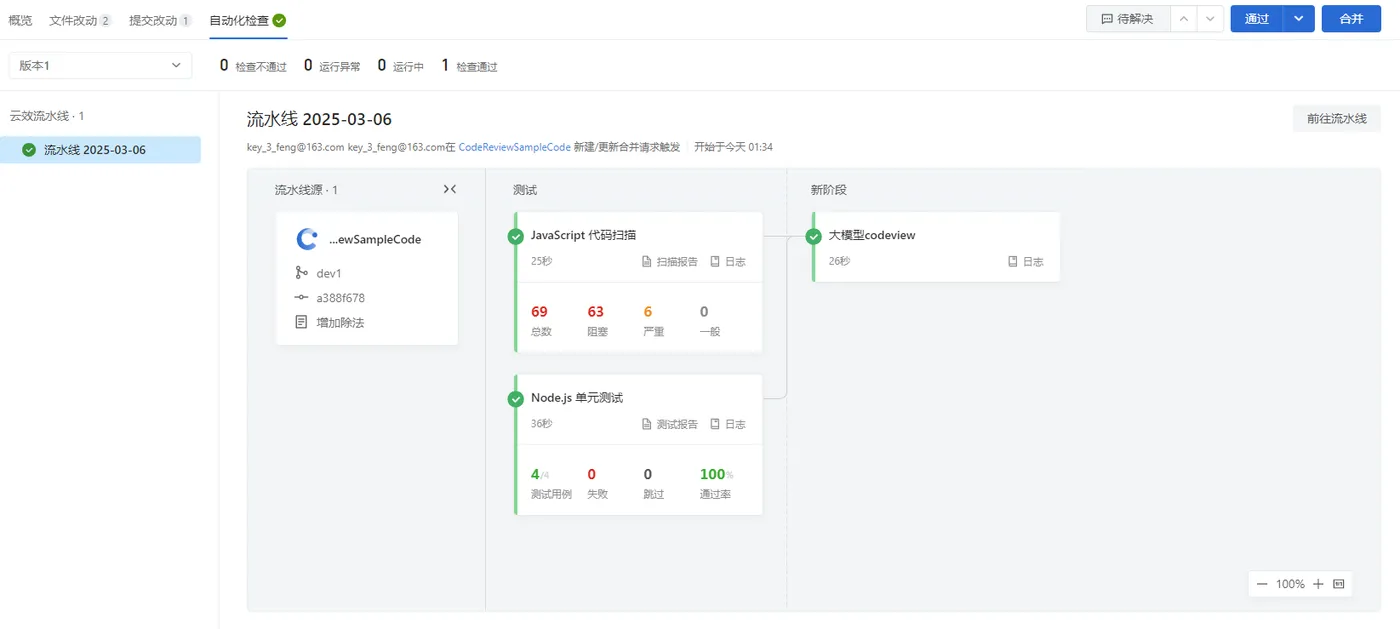Click the 待解决 comments button
The height and width of the screenshot is (629, 1400).
click(x=1128, y=19)
